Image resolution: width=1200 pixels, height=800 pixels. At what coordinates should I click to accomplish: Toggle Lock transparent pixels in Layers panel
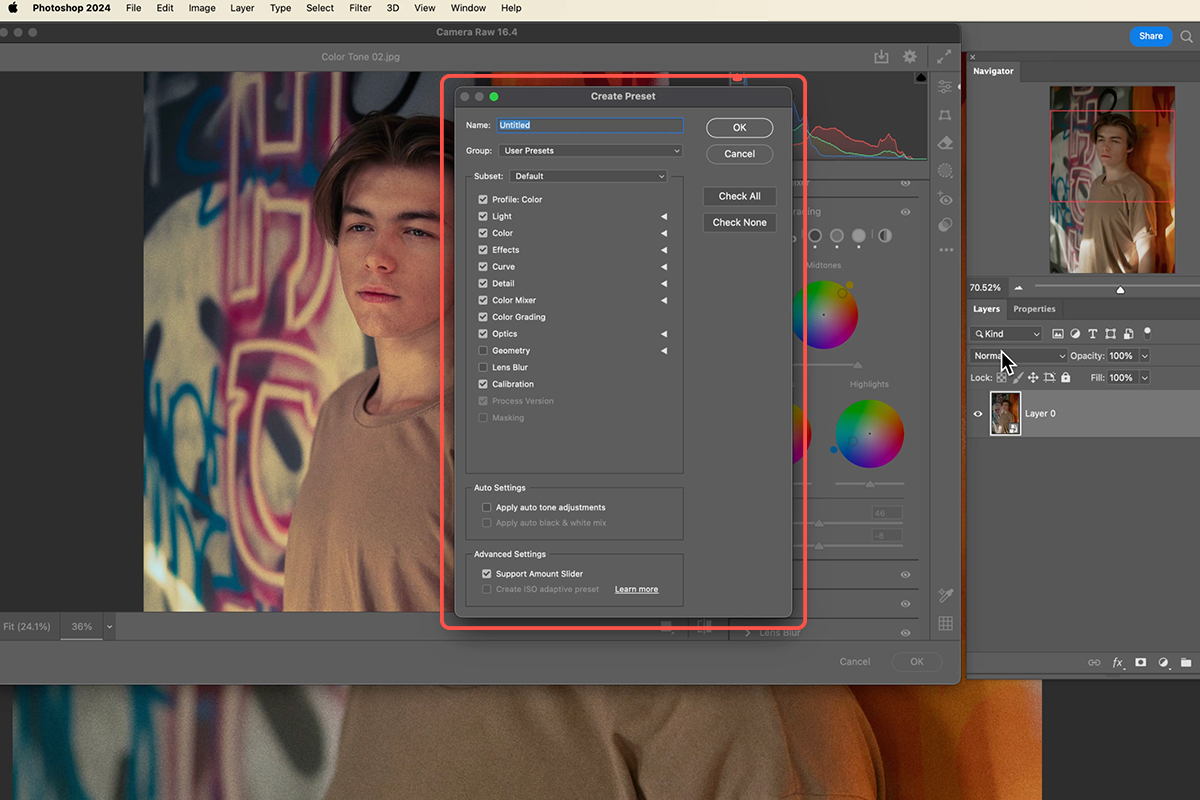(1000, 377)
